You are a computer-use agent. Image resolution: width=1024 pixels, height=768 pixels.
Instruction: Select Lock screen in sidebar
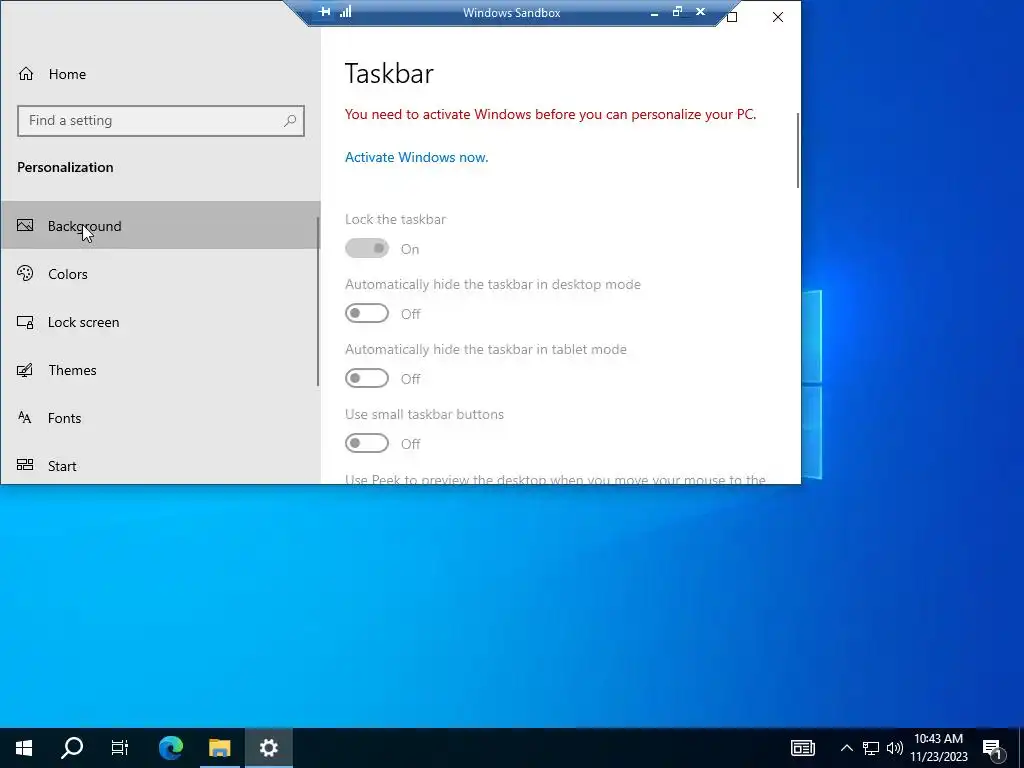[159, 322]
